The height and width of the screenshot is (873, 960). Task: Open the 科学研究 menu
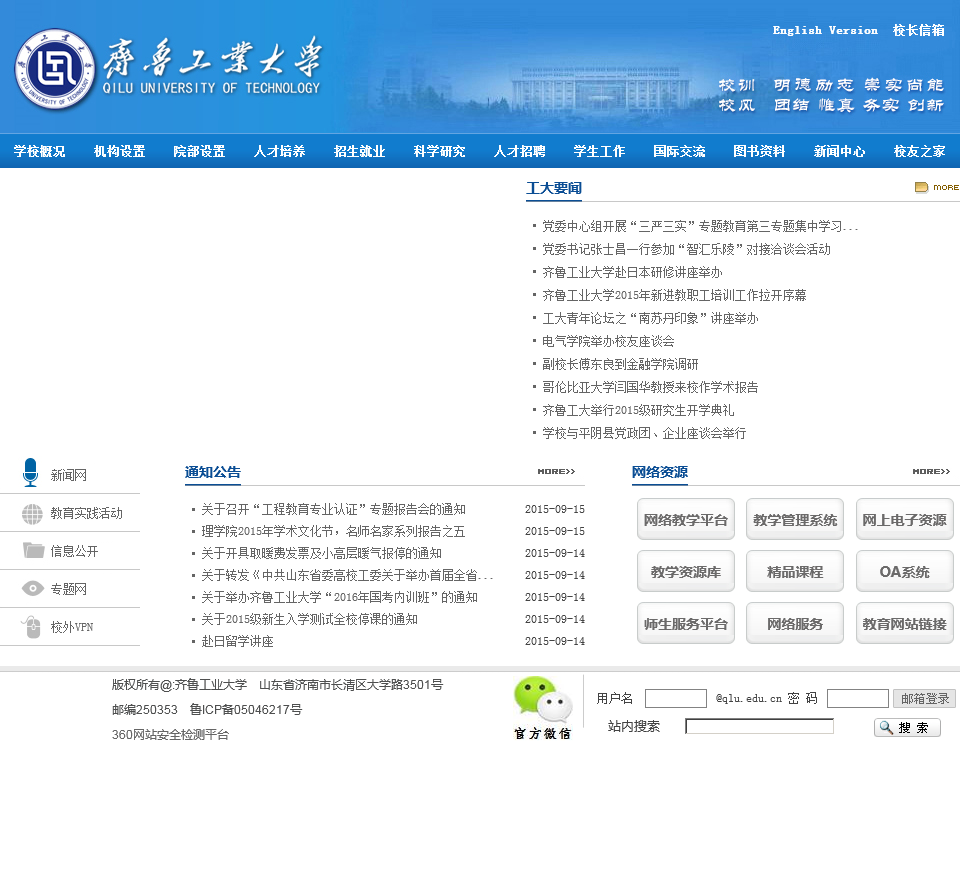pyautogui.click(x=439, y=151)
